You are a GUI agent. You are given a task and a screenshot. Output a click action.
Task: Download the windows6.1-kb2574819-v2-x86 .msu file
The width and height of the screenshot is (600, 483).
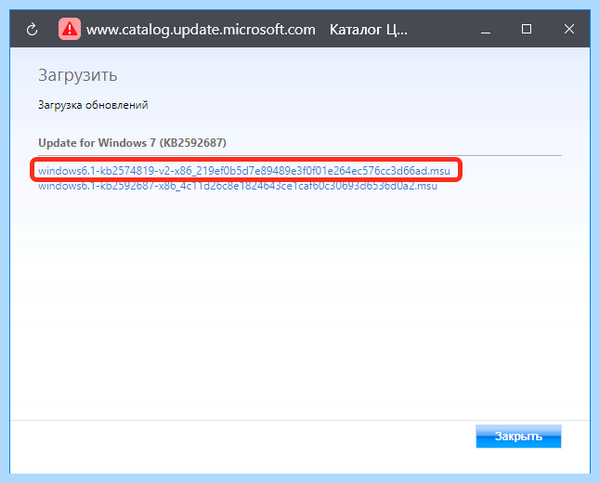[x=244, y=171]
